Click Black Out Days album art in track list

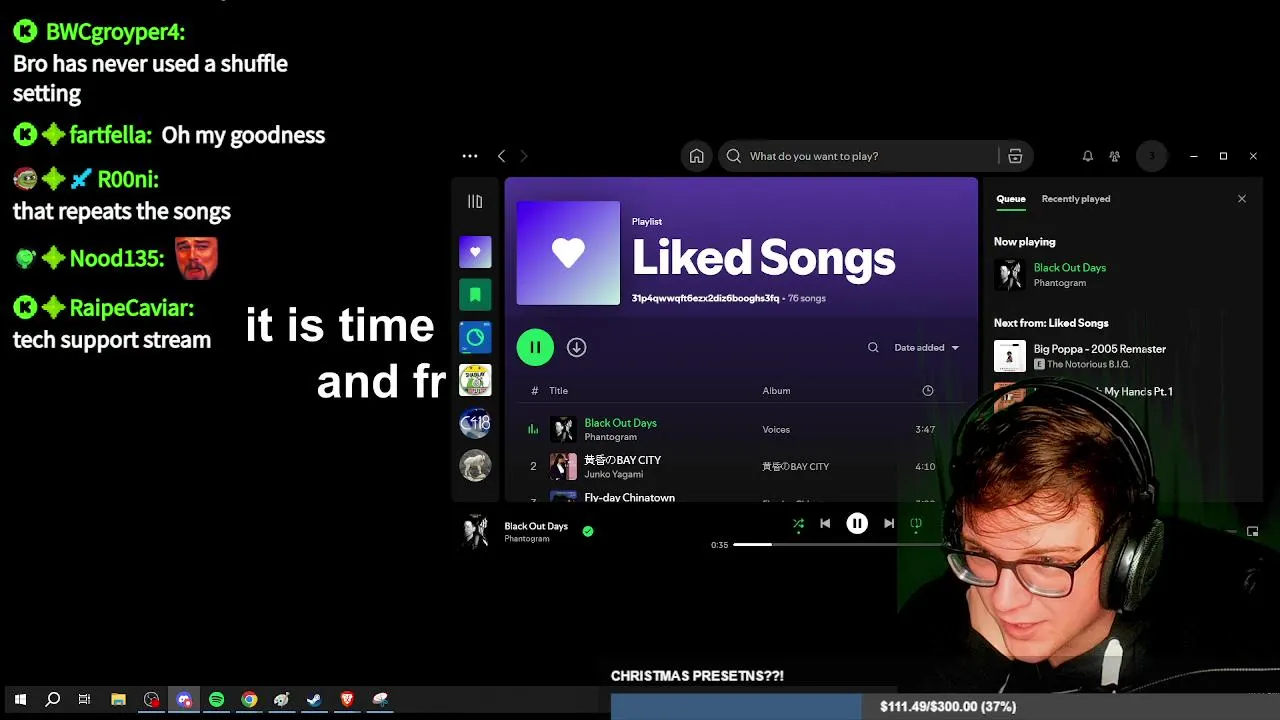click(x=563, y=430)
